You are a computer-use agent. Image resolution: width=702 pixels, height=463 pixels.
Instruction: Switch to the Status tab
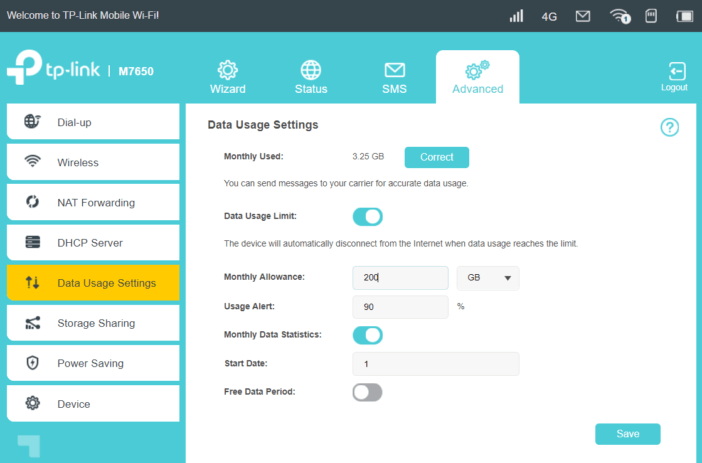[311, 77]
